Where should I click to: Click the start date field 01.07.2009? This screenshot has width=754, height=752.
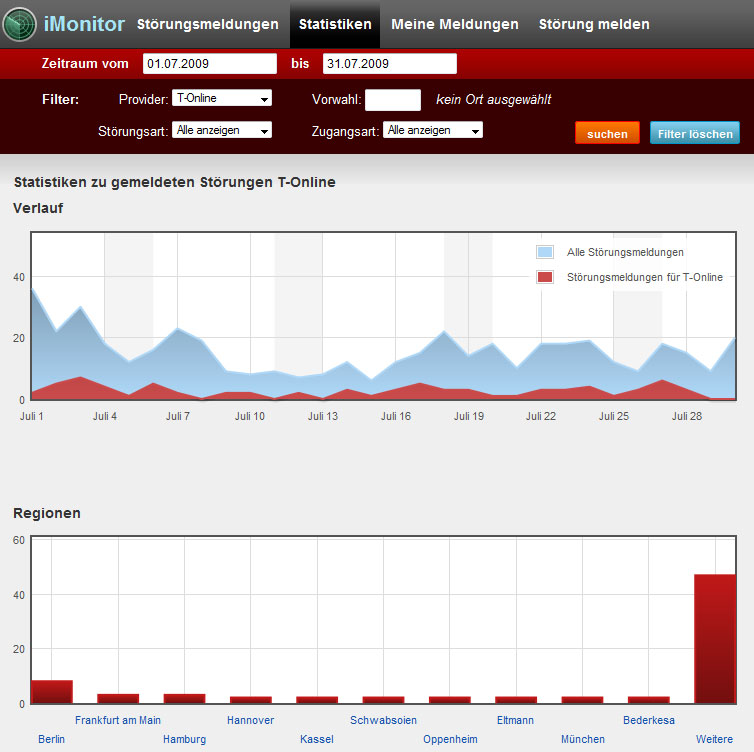[x=209, y=64]
